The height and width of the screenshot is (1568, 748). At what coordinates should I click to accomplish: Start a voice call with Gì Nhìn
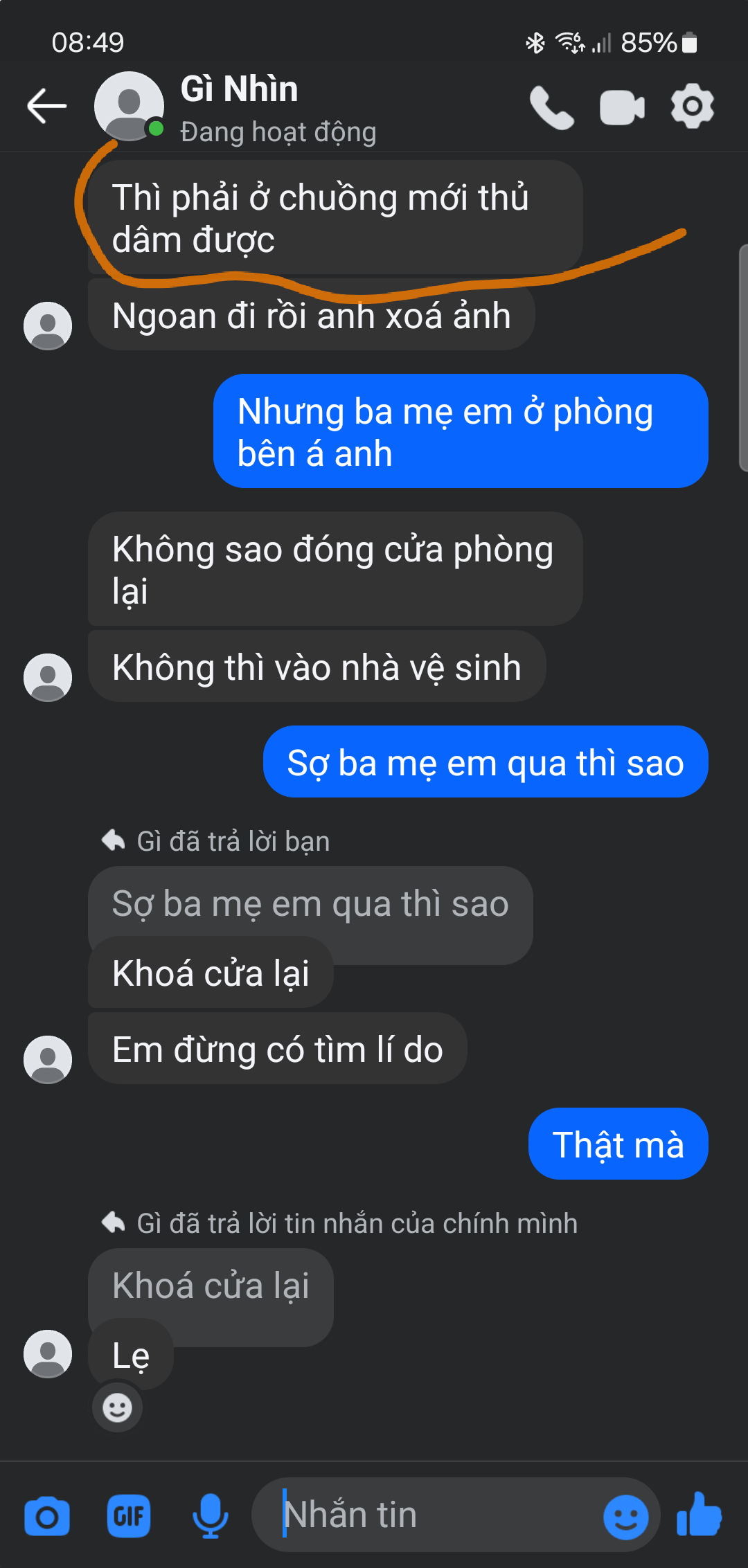[x=552, y=107]
